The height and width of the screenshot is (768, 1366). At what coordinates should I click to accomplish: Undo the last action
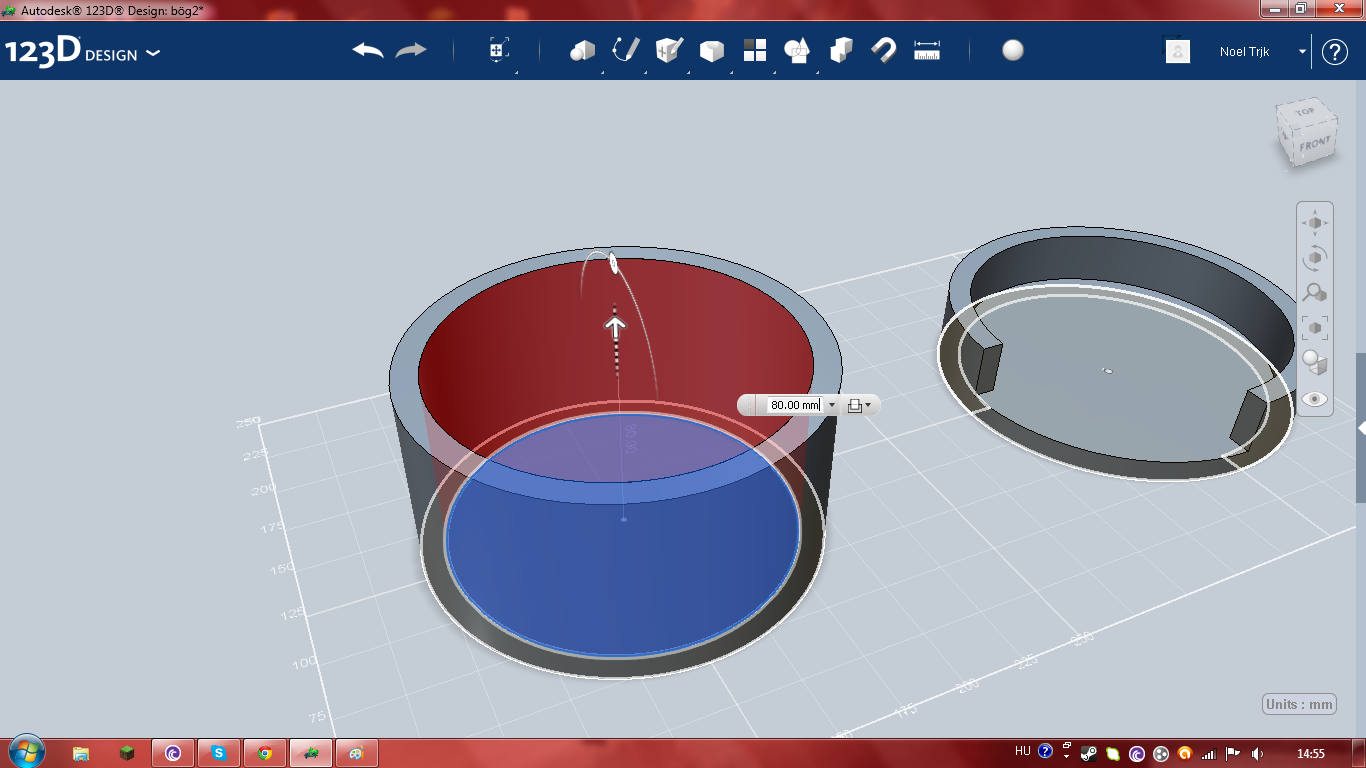click(368, 50)
